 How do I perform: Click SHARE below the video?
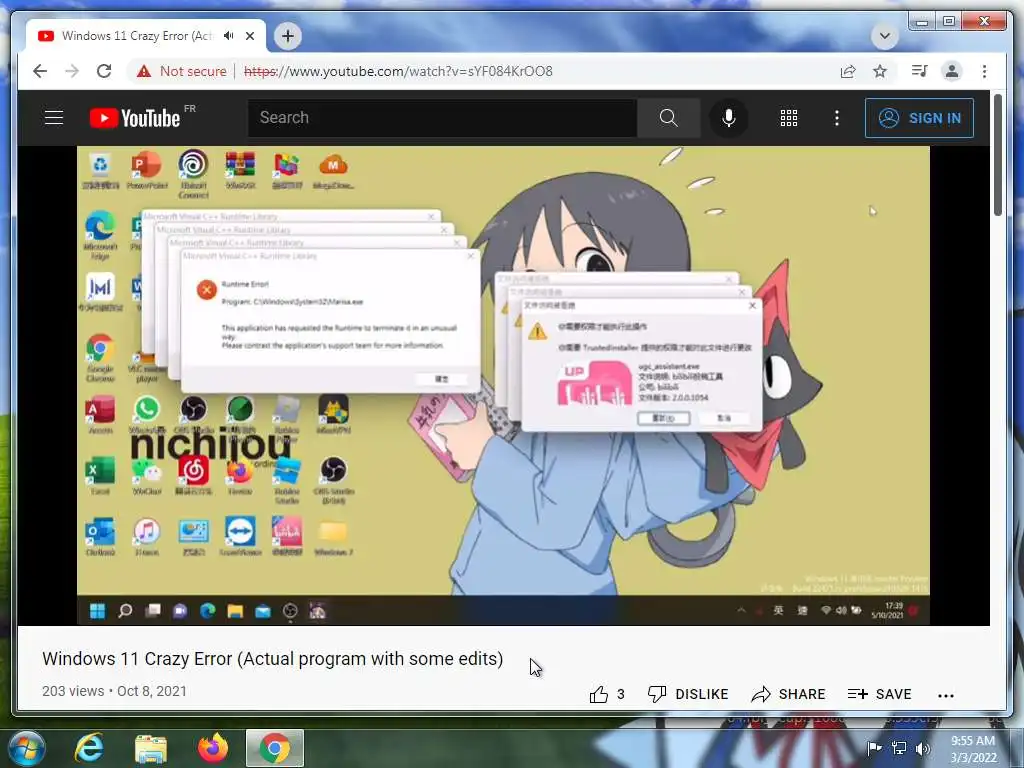pyautogui.click(x=788, y=694)
